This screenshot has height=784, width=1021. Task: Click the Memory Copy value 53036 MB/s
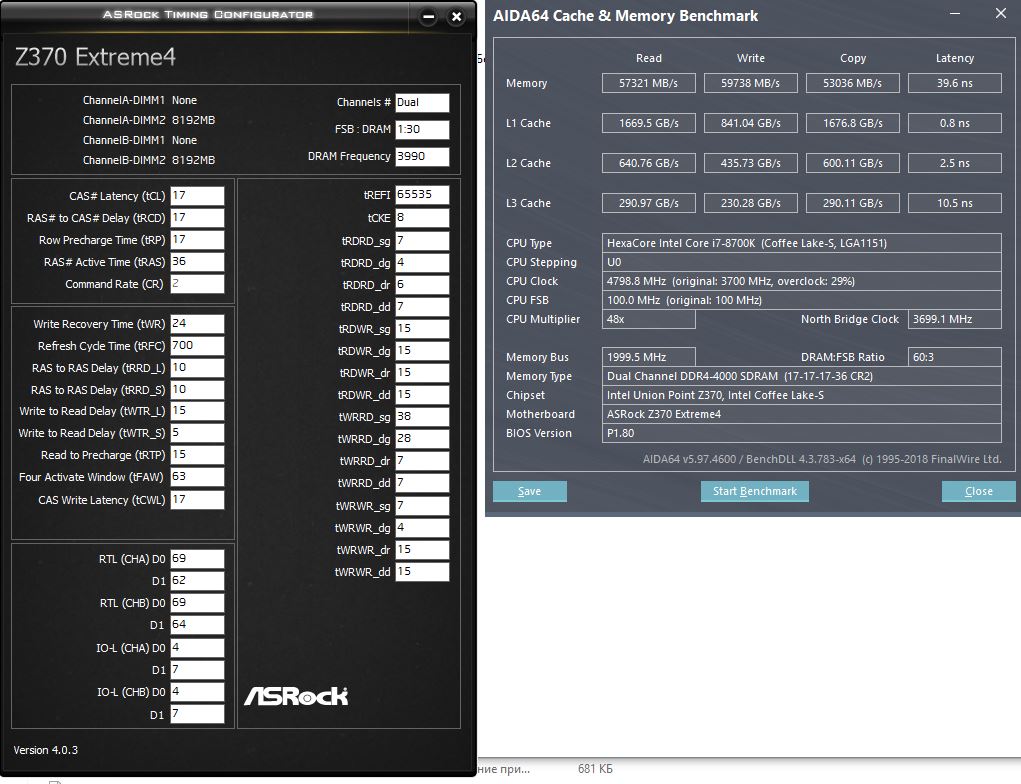click(x=853, y=83)
